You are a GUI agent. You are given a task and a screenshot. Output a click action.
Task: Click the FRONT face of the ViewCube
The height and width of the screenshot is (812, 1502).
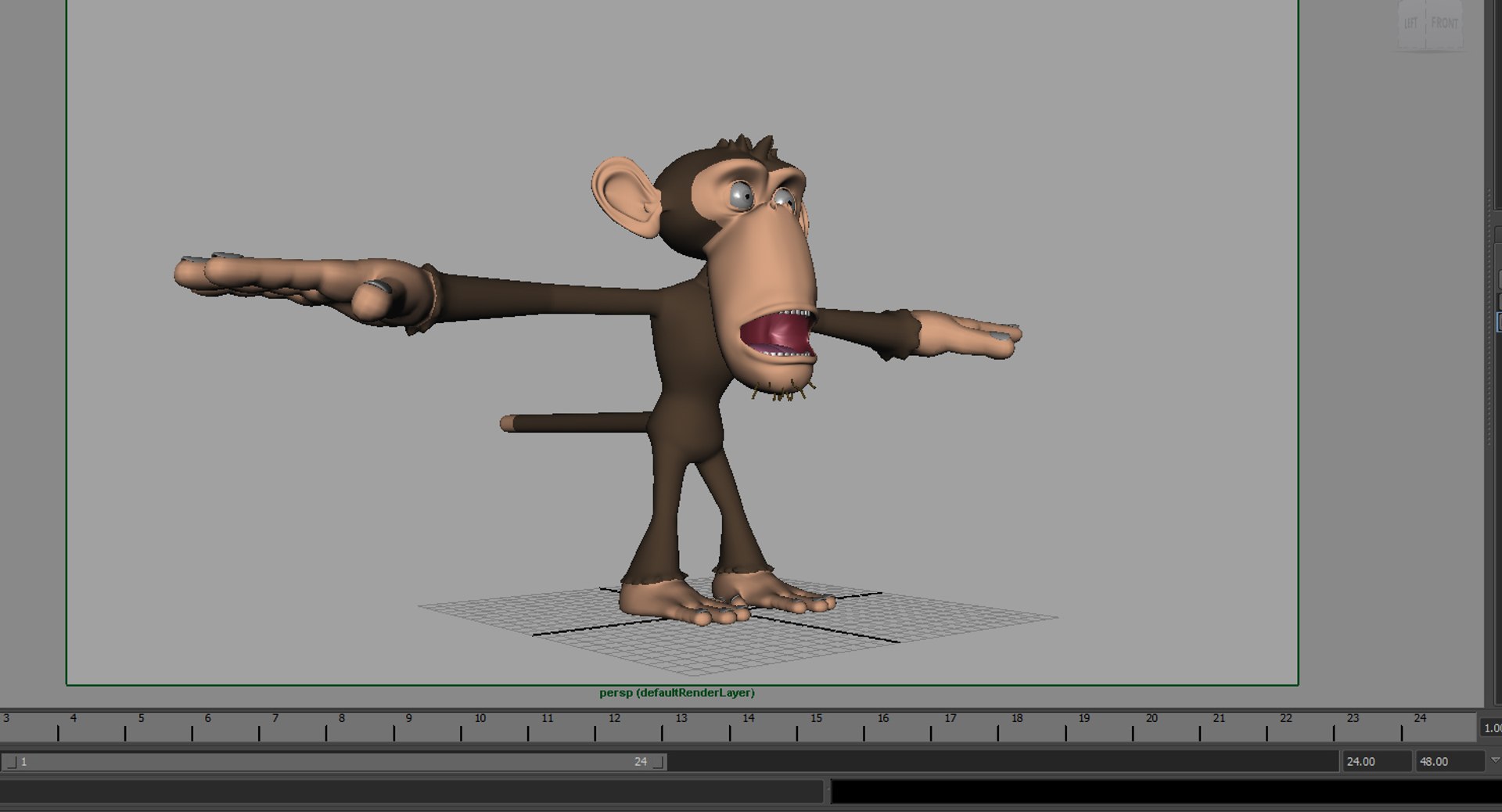pyautogui.click(x=1444, y=23)
